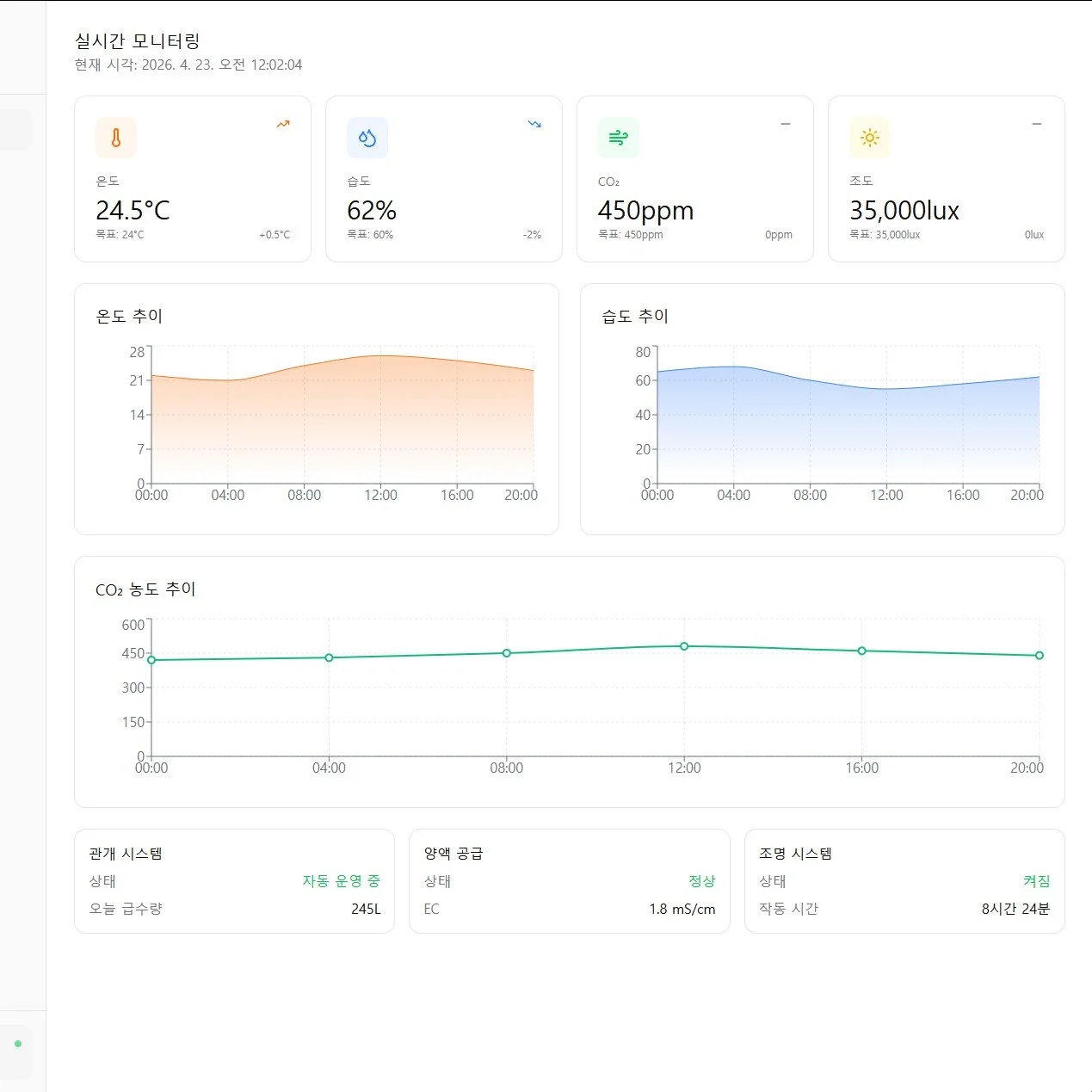1092x1092 pixels.
Task: Select the 35,000lux illuminance reading
Action: (904, 210)
